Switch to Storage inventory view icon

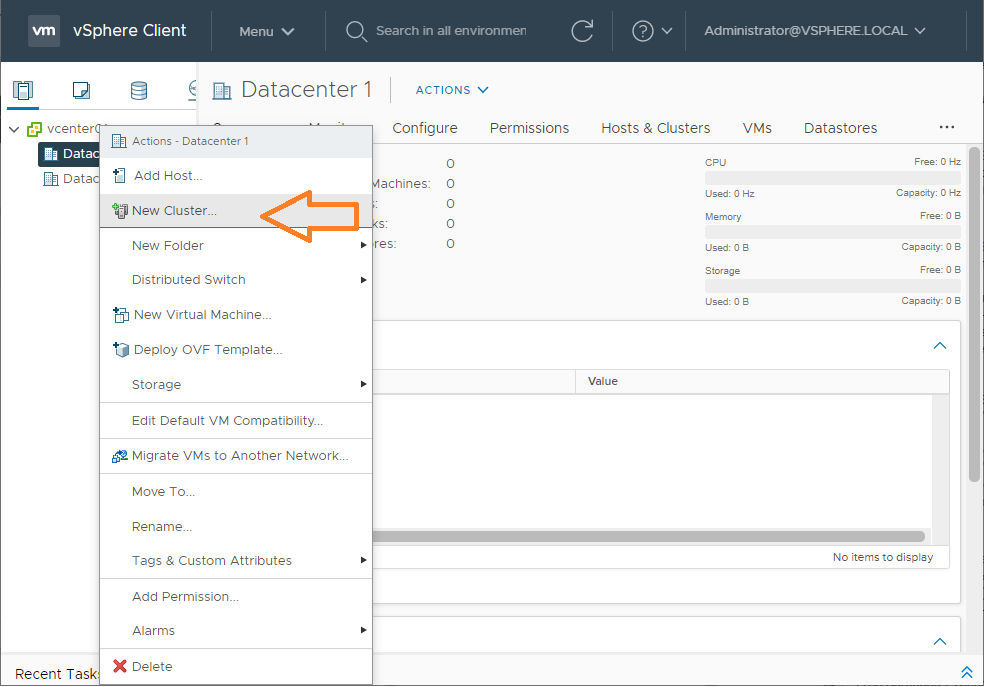pos(139,90)
